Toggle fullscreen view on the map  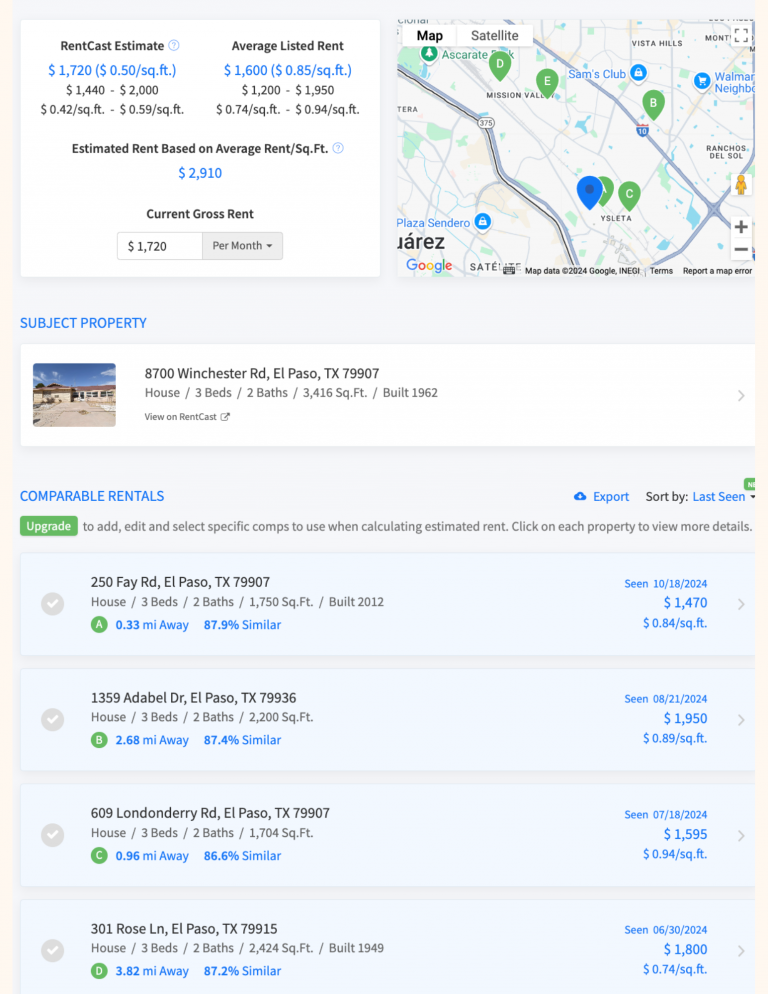coord(740,36)
